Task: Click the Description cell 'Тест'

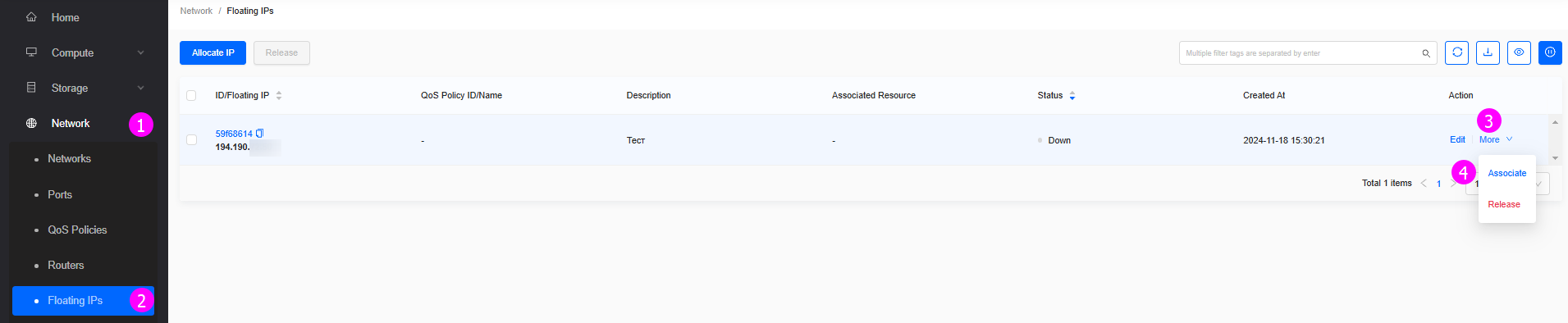Action: pos(636,140)
